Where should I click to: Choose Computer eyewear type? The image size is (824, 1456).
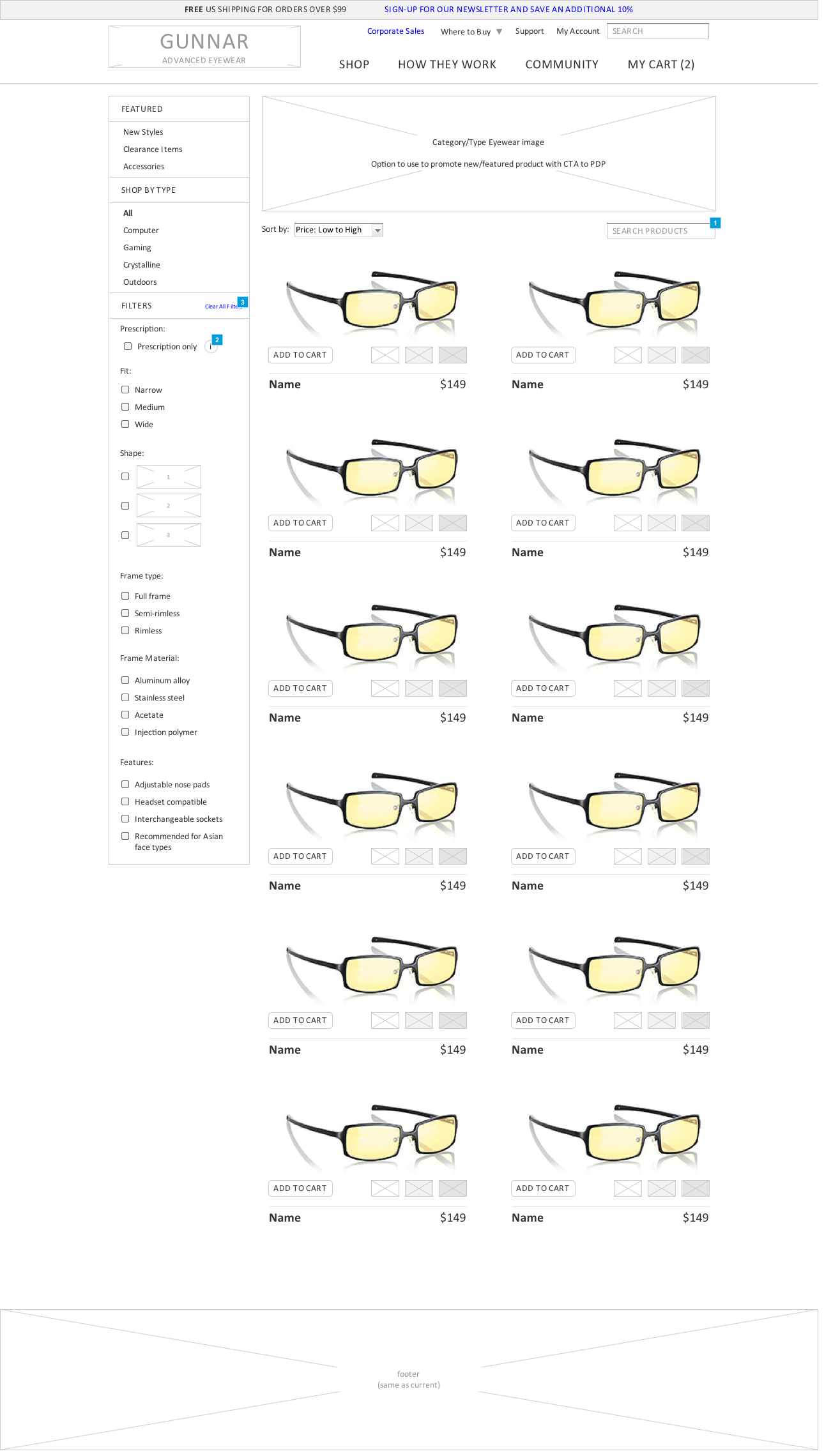[141, 231]
